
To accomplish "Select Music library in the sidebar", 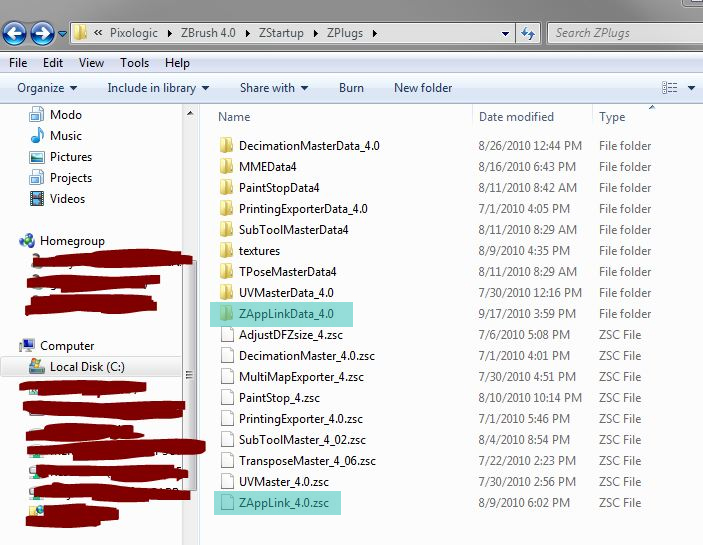I will click(56, 135).
